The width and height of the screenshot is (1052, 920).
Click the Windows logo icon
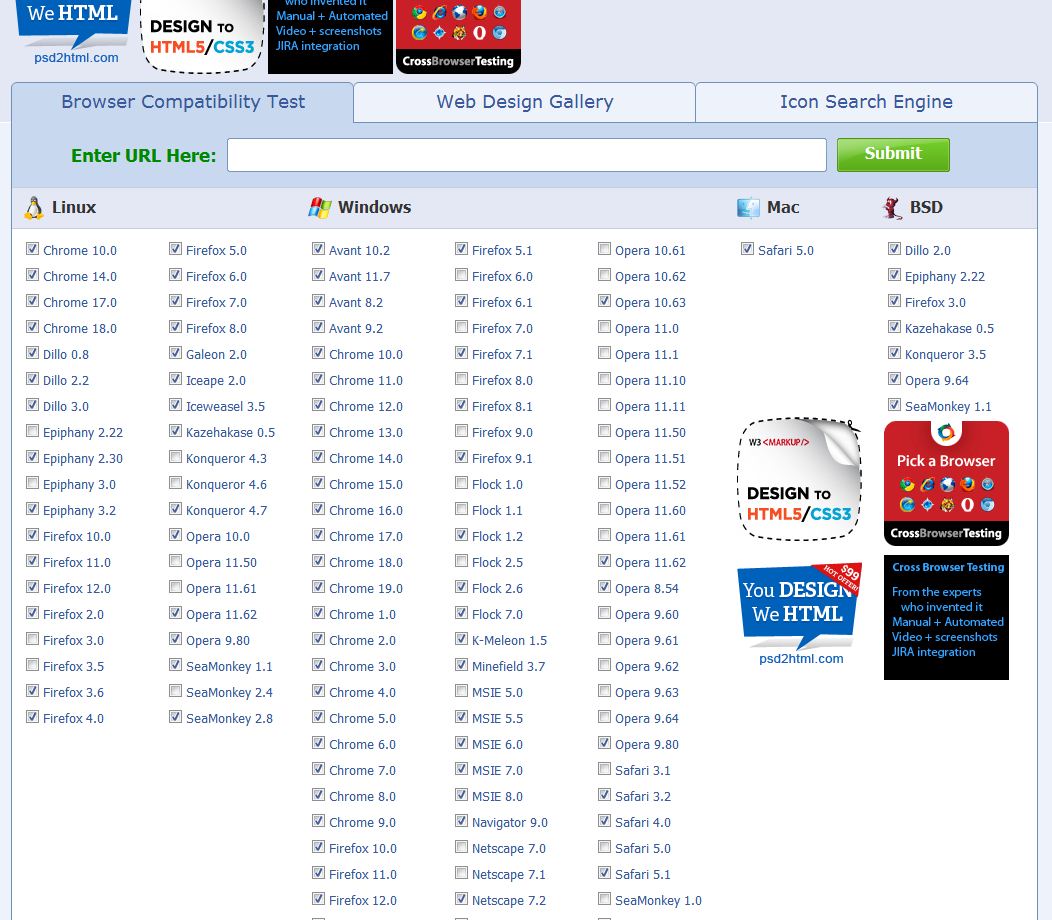[x=321, y=207]
